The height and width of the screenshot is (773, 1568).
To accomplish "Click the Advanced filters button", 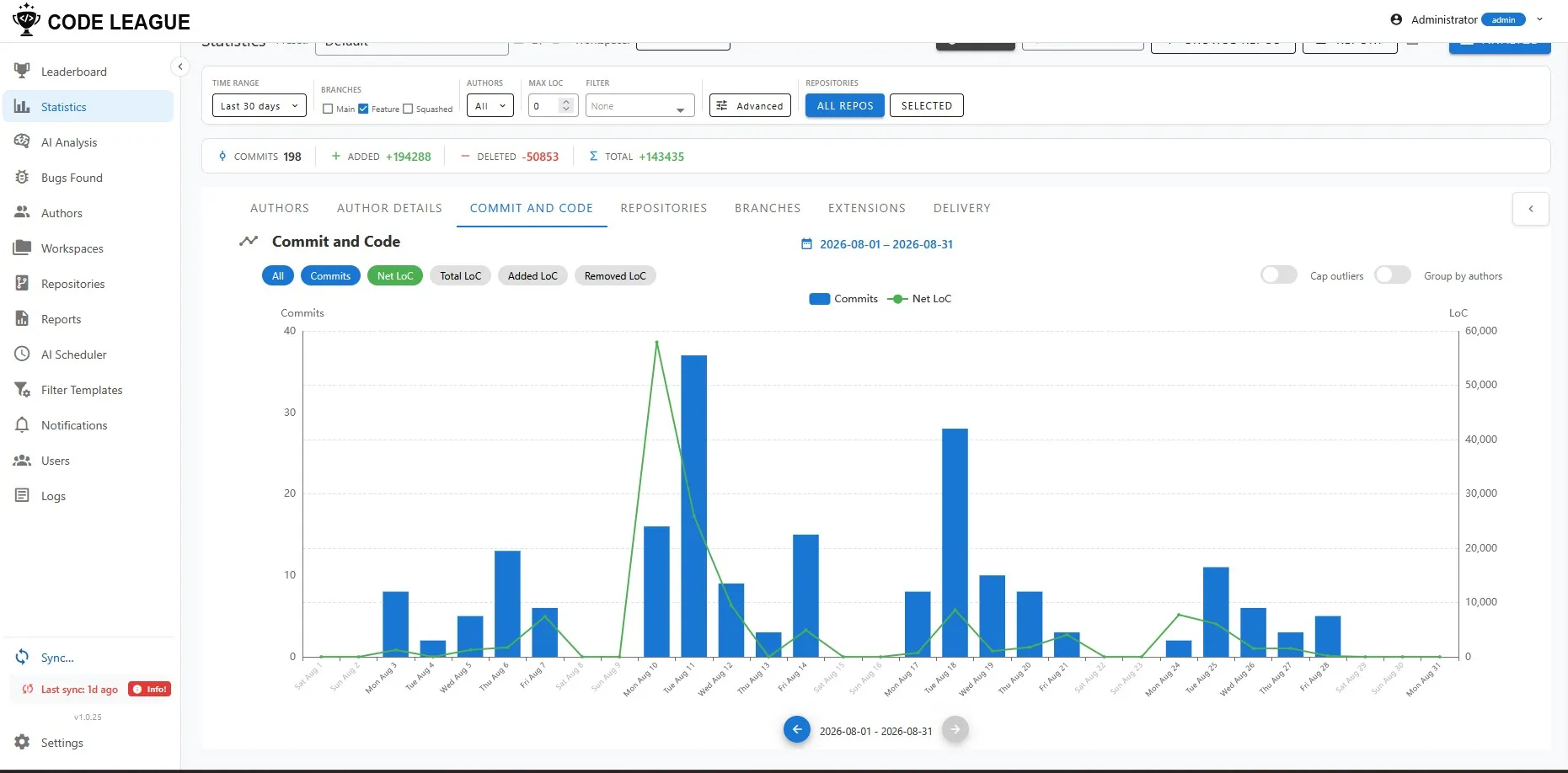I will (x=750, y=105).
